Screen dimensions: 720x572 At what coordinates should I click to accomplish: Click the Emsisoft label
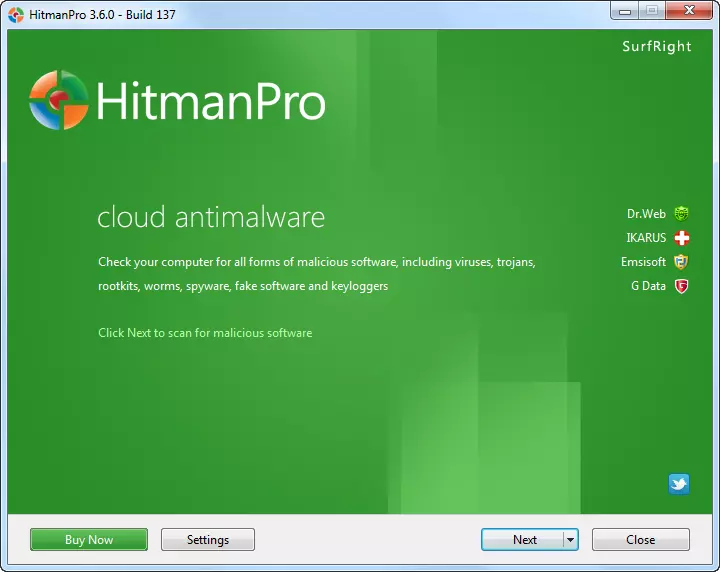(643, 262)
